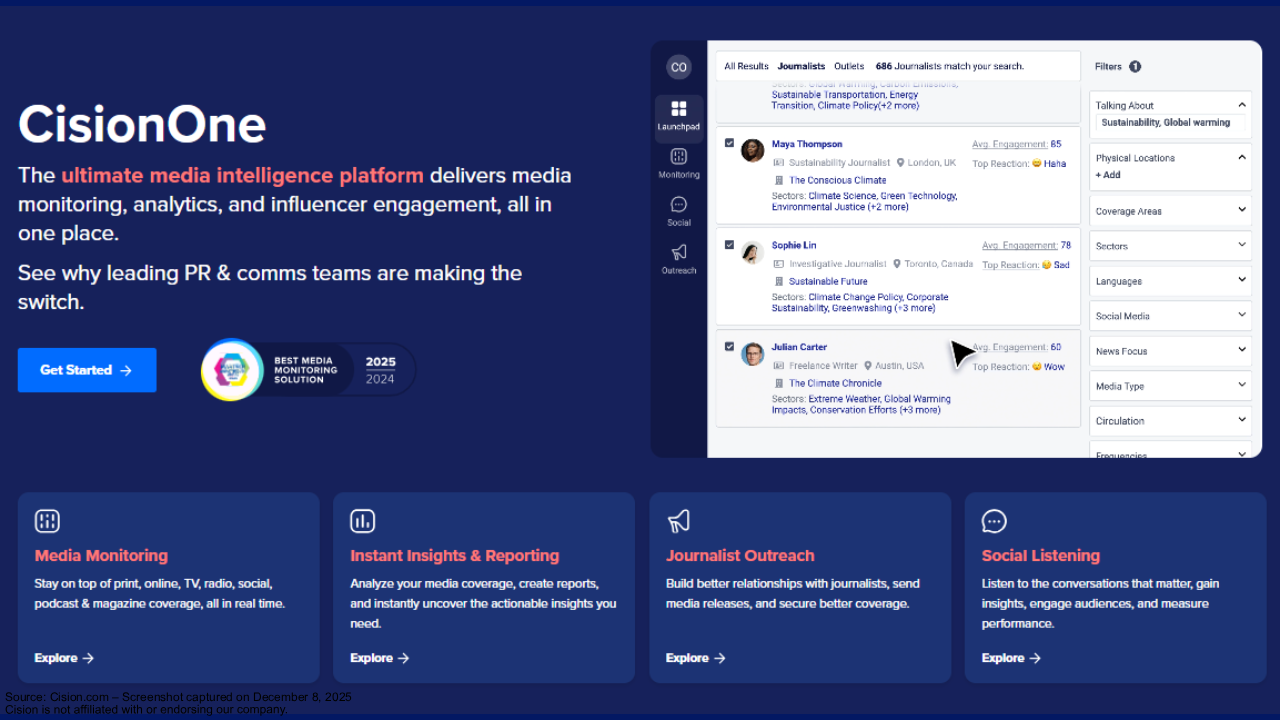Click the Social Listening chat bubble icon
The width and height of the screenshot is (1280, 720).
coord(994,521)
